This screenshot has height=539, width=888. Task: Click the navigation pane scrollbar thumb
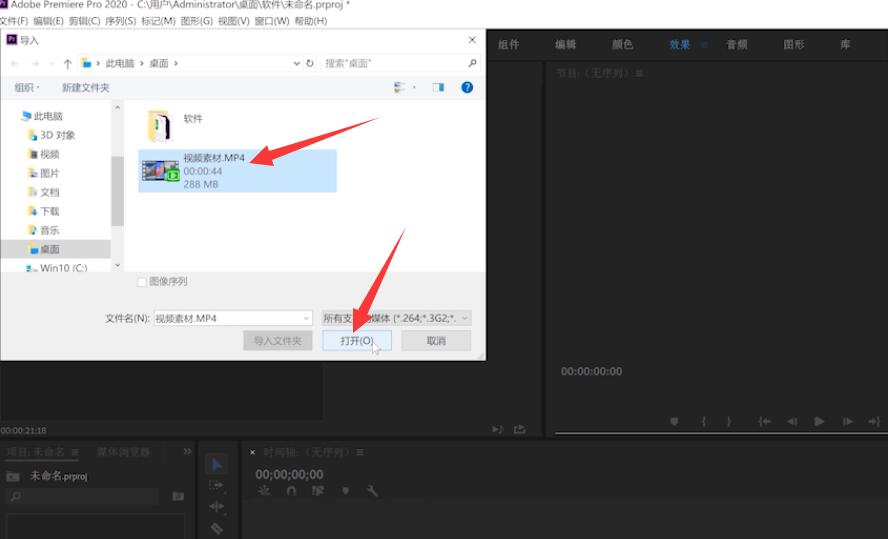(117, 191)
